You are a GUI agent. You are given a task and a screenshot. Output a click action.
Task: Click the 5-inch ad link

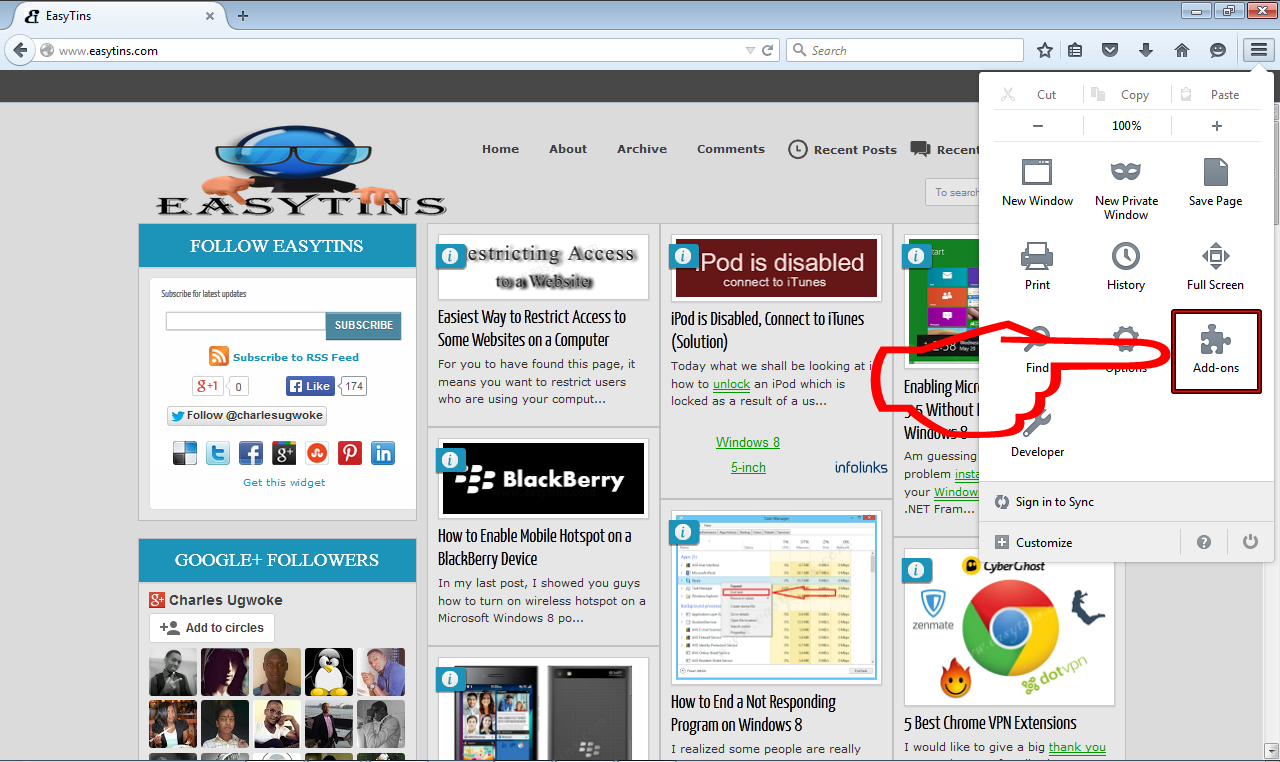click(x=748, y=467)
